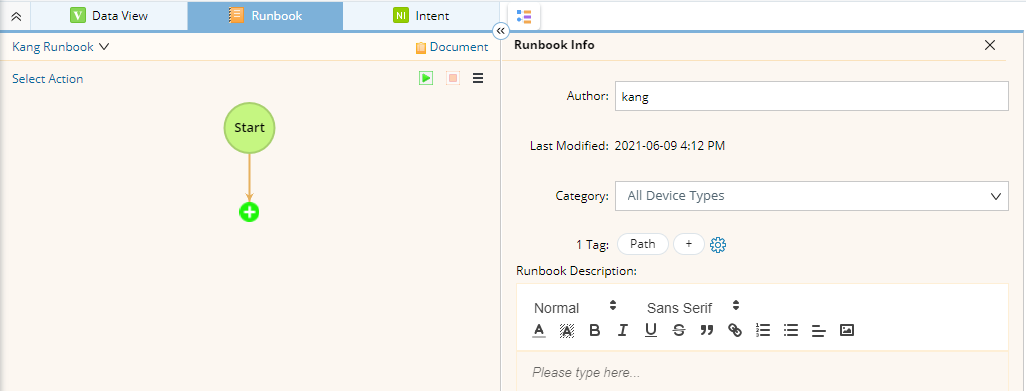The height and width of the screenshot is (391, 1026).
Task: Expand the Category dropdown
Action: [811, 196]
